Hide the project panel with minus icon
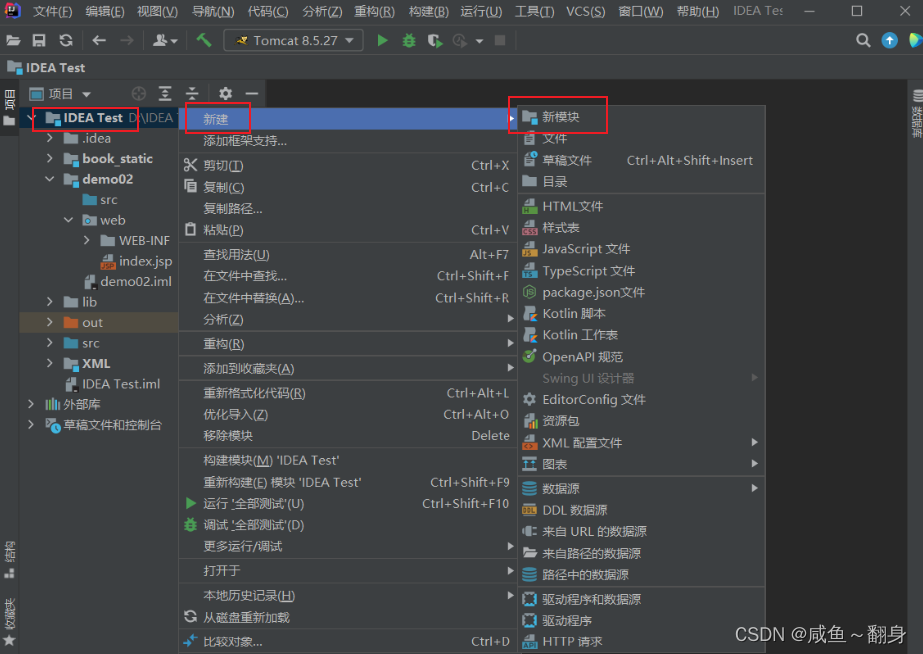The height and width of the screenshot is (654, 923). click(252, 94)
